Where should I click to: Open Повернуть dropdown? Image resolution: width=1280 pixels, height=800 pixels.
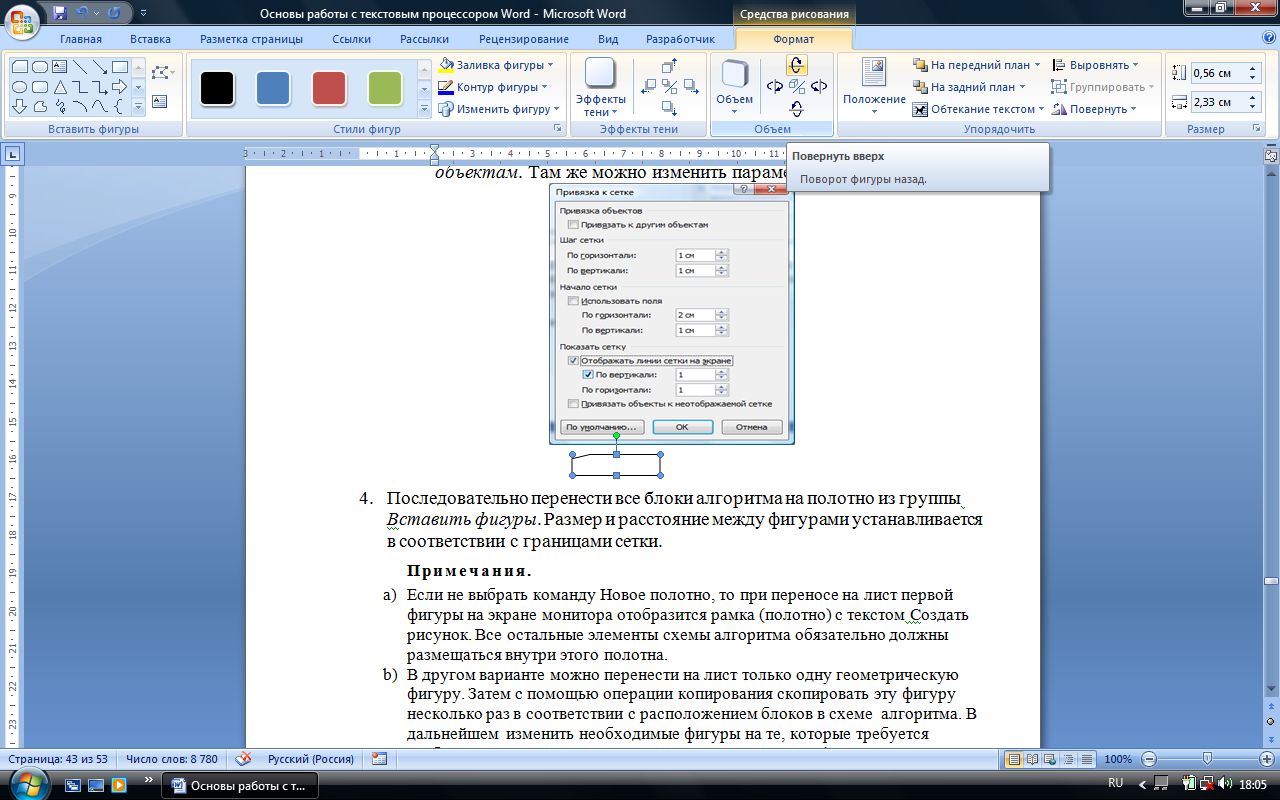click(1094, 109)
